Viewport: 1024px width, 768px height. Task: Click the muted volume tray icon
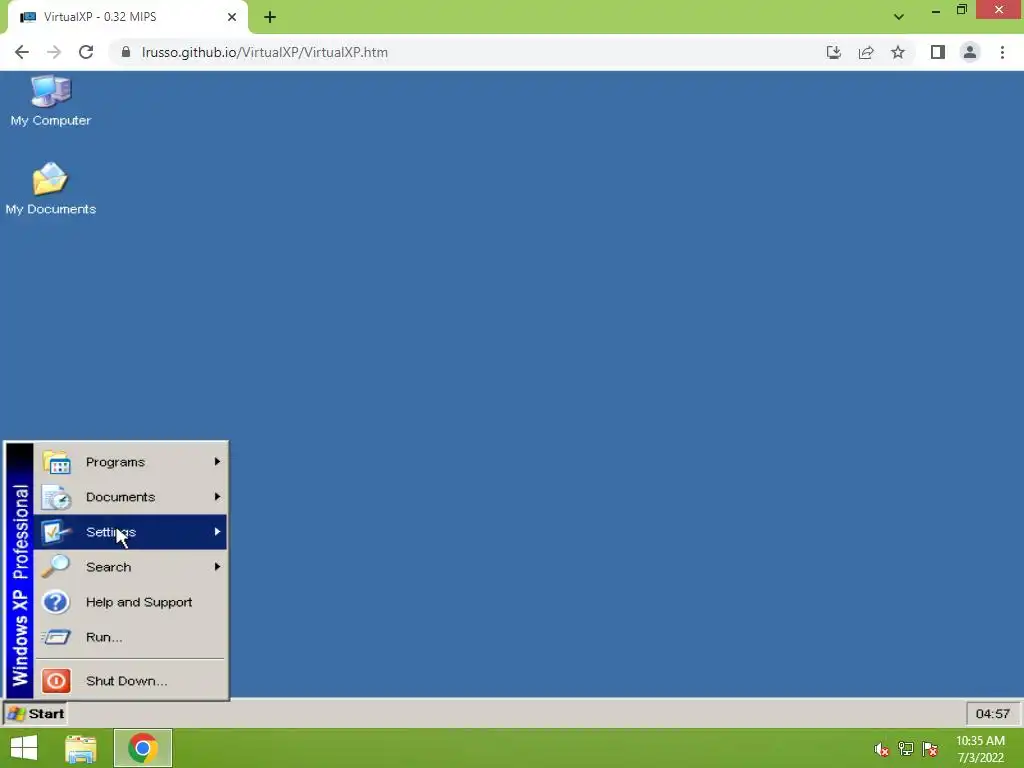(x=882, y=749)
